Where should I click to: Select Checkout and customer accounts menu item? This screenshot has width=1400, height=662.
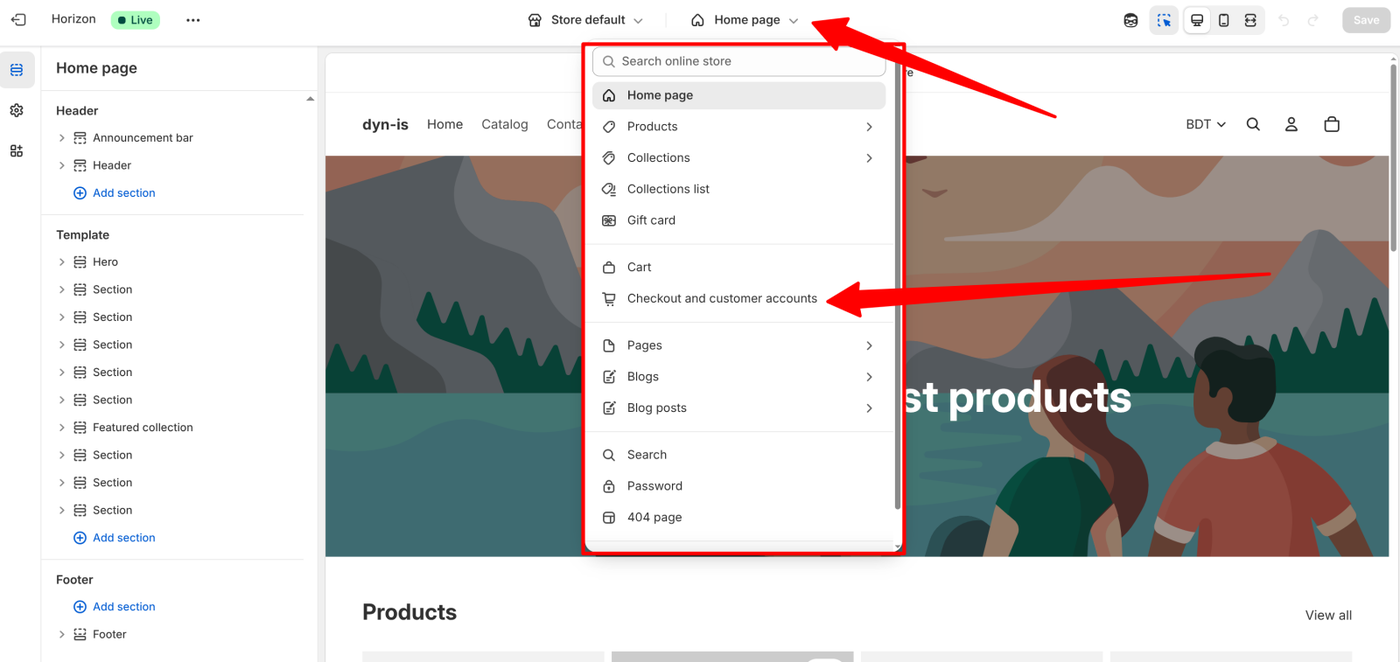coord(721,298)
